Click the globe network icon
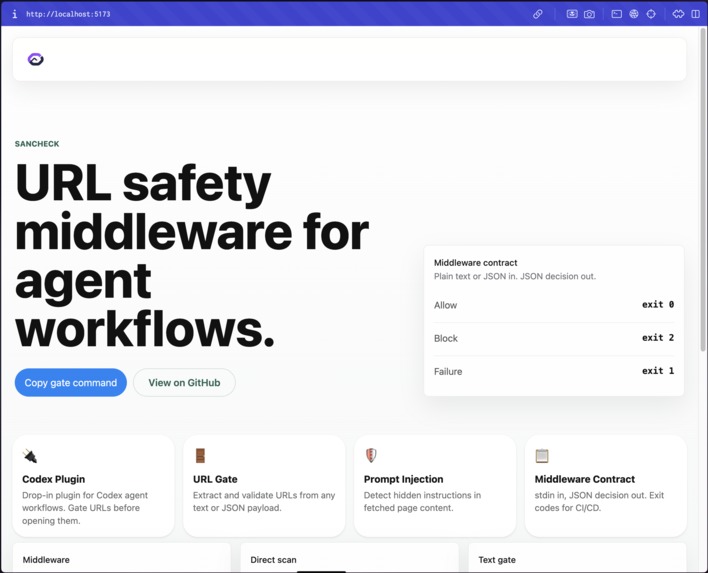The height and width of the screenshot is (573, 708). (x=634, y=14)
